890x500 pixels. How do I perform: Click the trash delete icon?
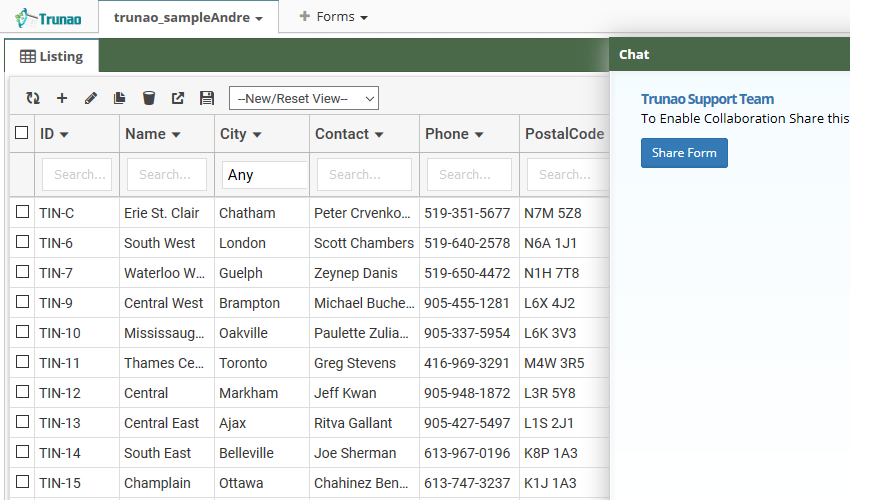pos(149,98)
